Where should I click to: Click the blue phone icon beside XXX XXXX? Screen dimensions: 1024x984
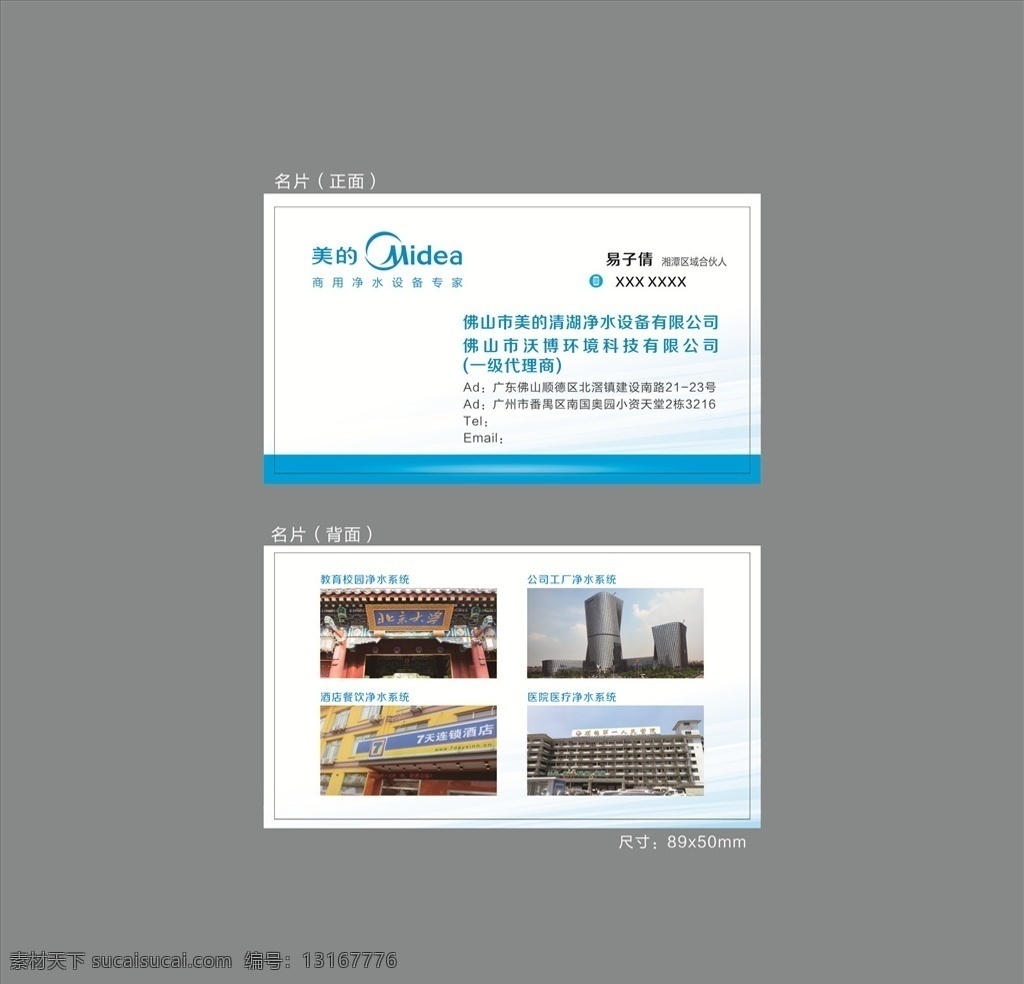(x=596, y=281)
